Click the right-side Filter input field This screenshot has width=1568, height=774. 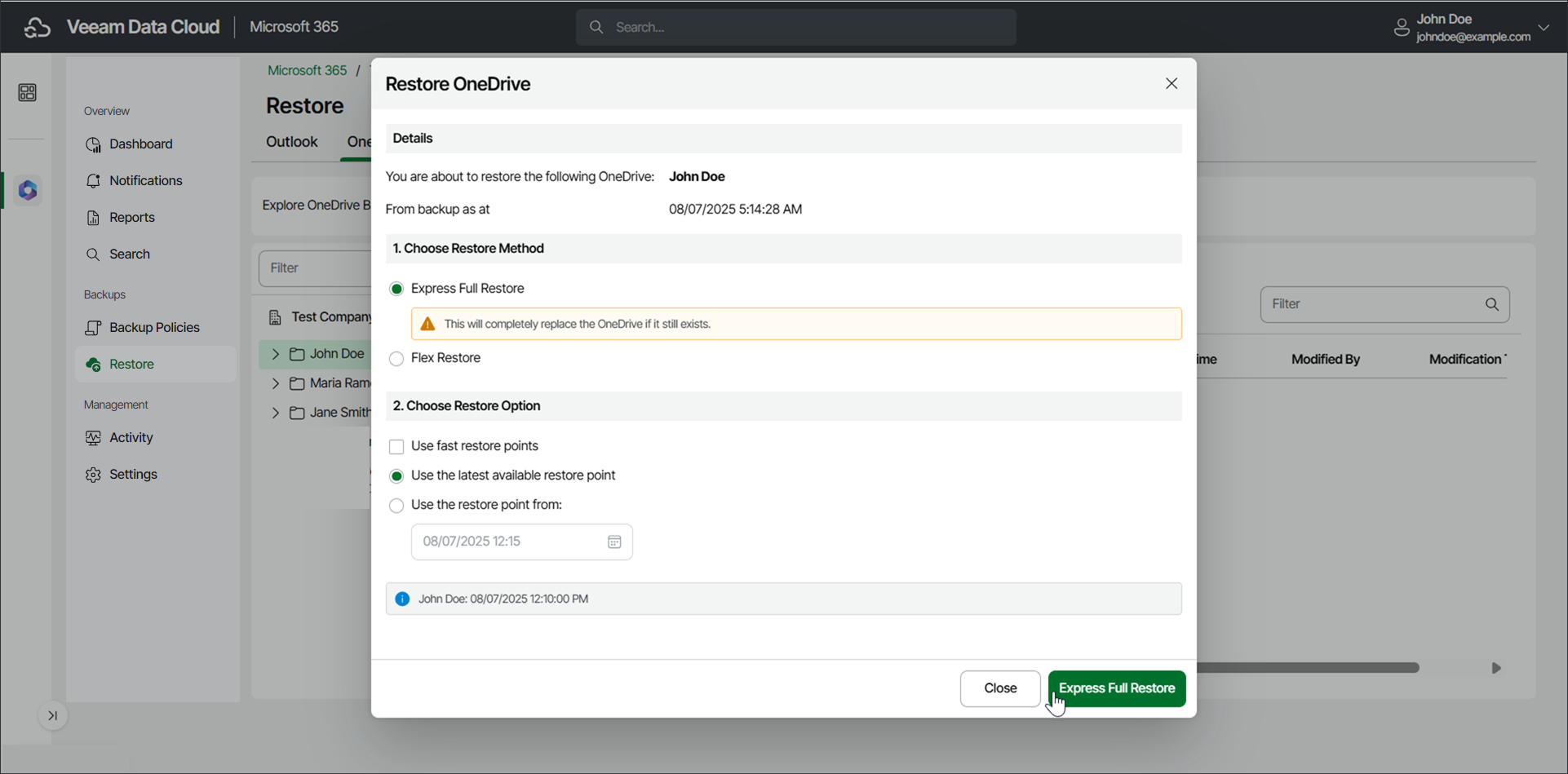(1385, 304)
